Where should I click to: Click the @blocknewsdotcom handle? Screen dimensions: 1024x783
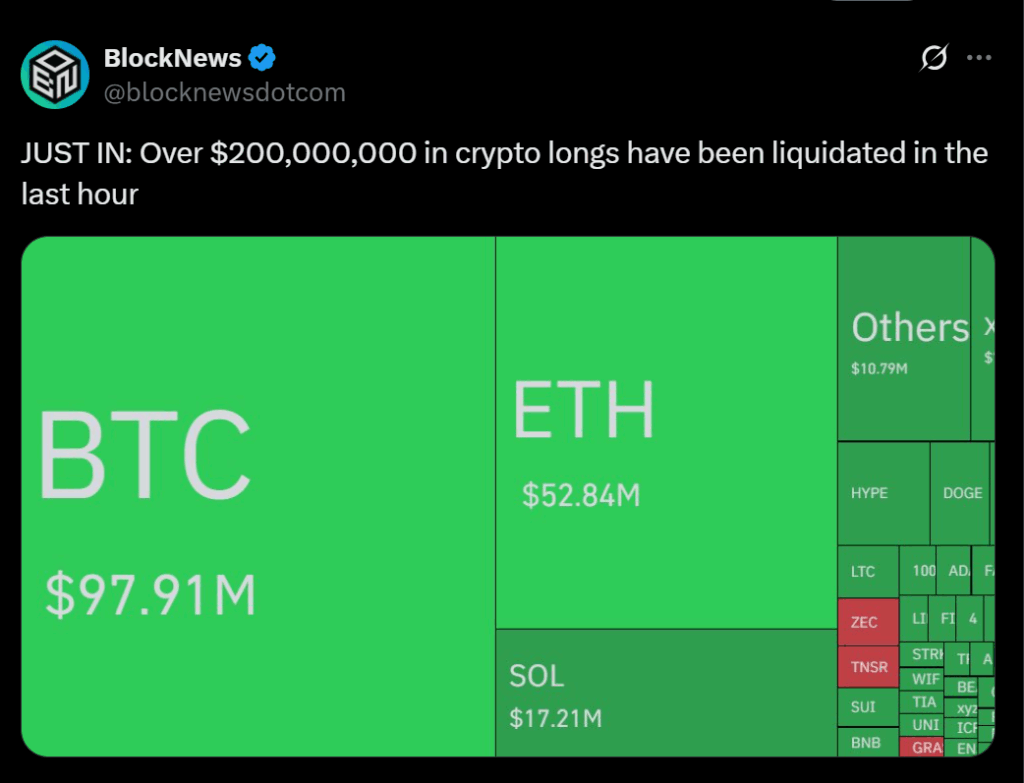[224, 93]
